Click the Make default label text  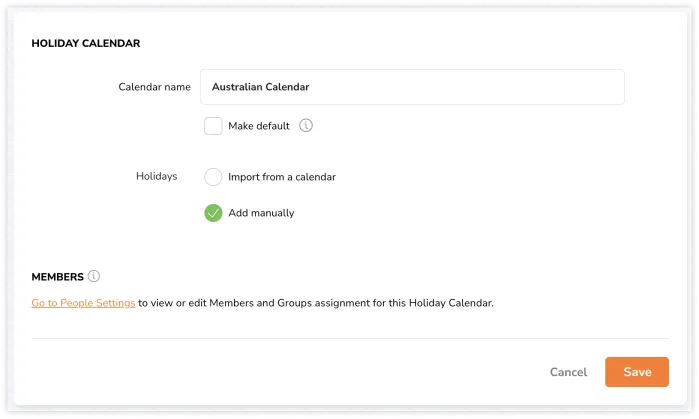pyautogui.click(x=258, y=126)
